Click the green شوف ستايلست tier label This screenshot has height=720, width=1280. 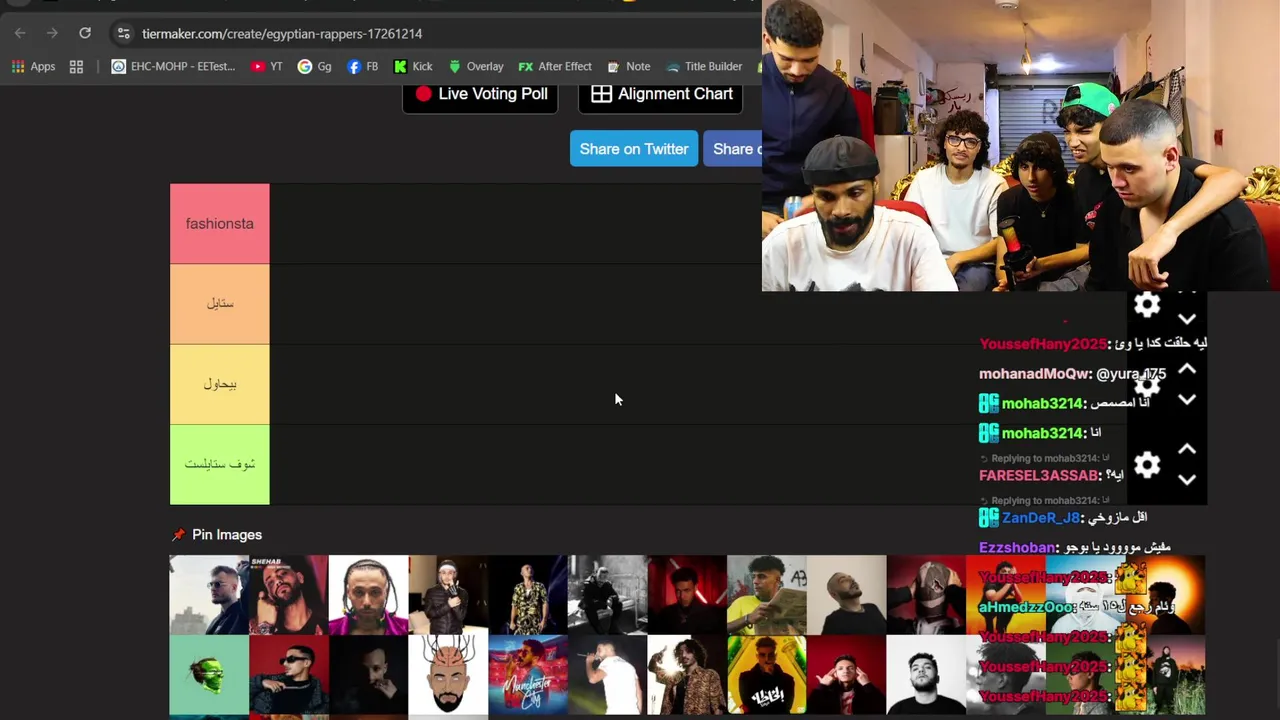point(220,464)
